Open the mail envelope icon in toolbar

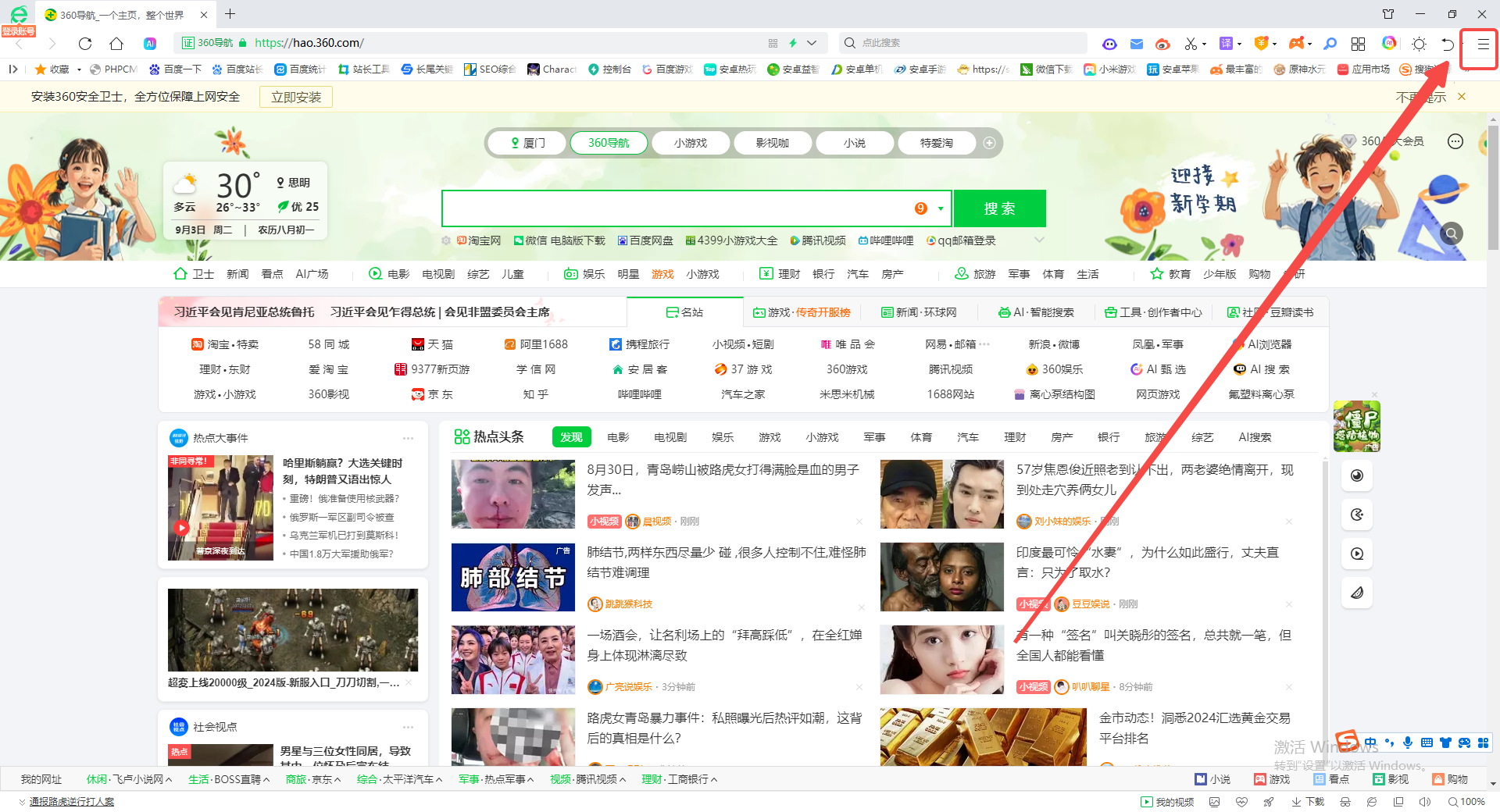click(x=1137, y=43)
